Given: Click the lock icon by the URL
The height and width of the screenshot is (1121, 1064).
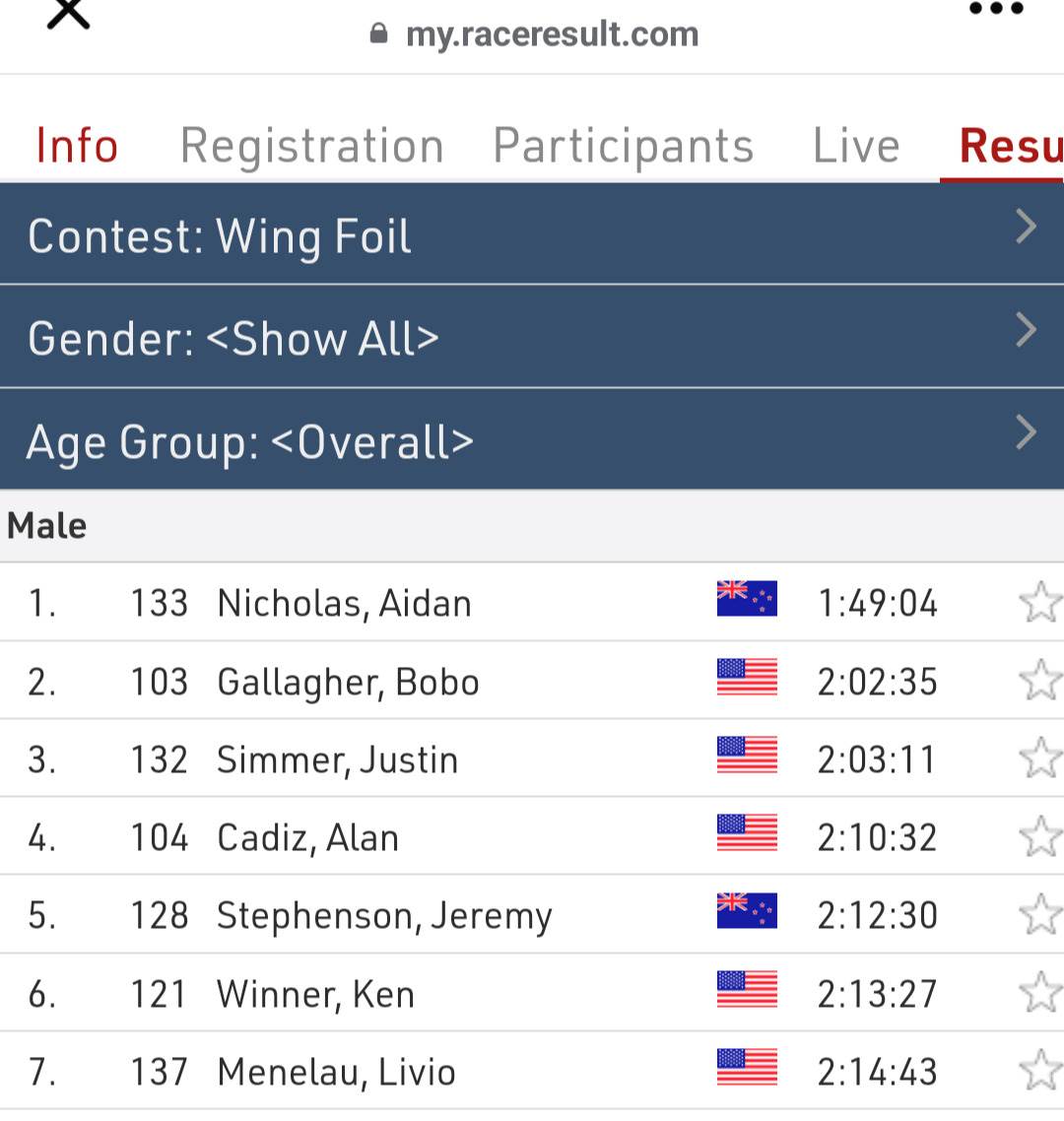Looking at the screenshot, I should [x=378, y=34].
